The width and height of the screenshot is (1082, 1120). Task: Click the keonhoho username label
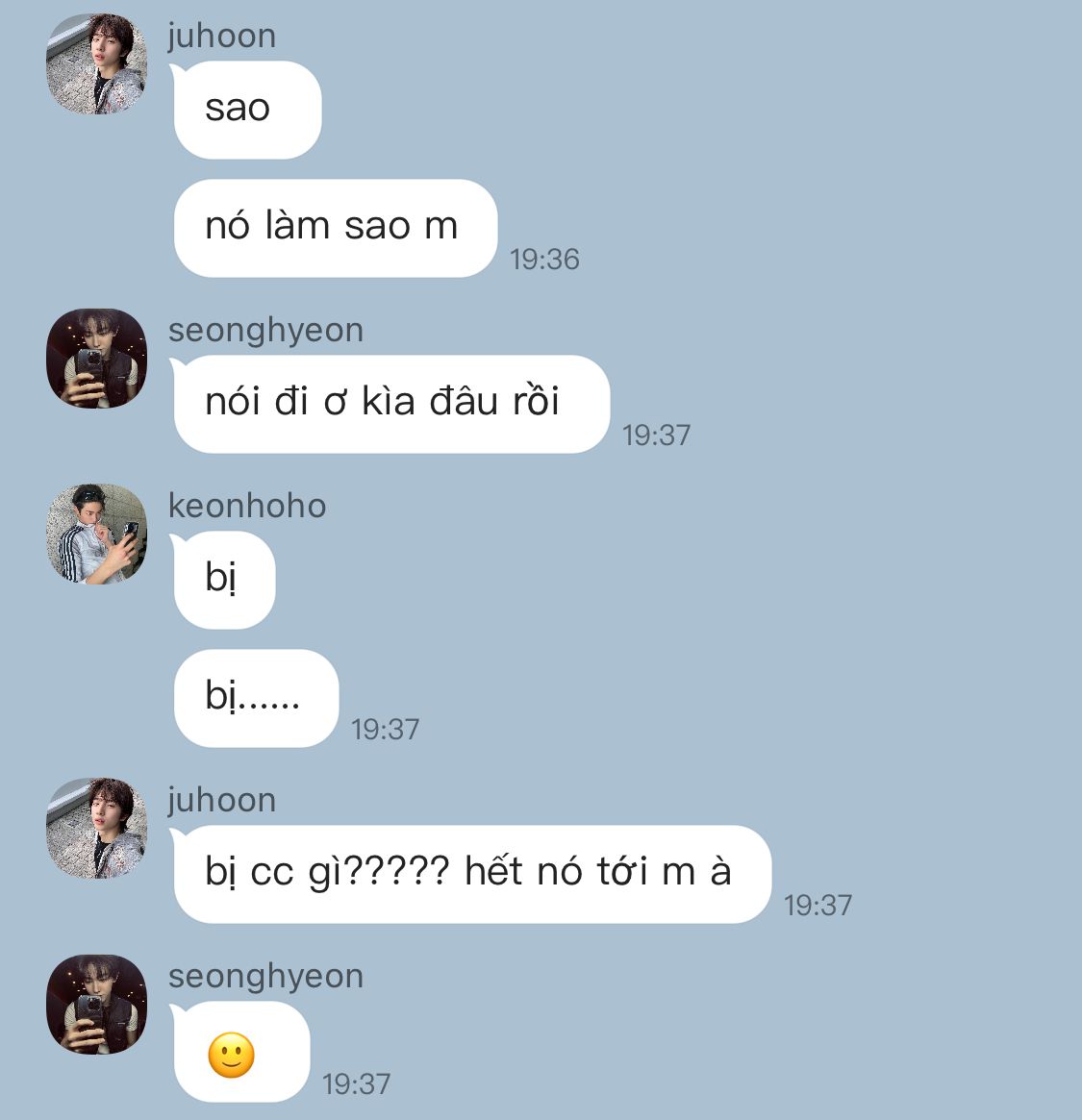point(247,506)
